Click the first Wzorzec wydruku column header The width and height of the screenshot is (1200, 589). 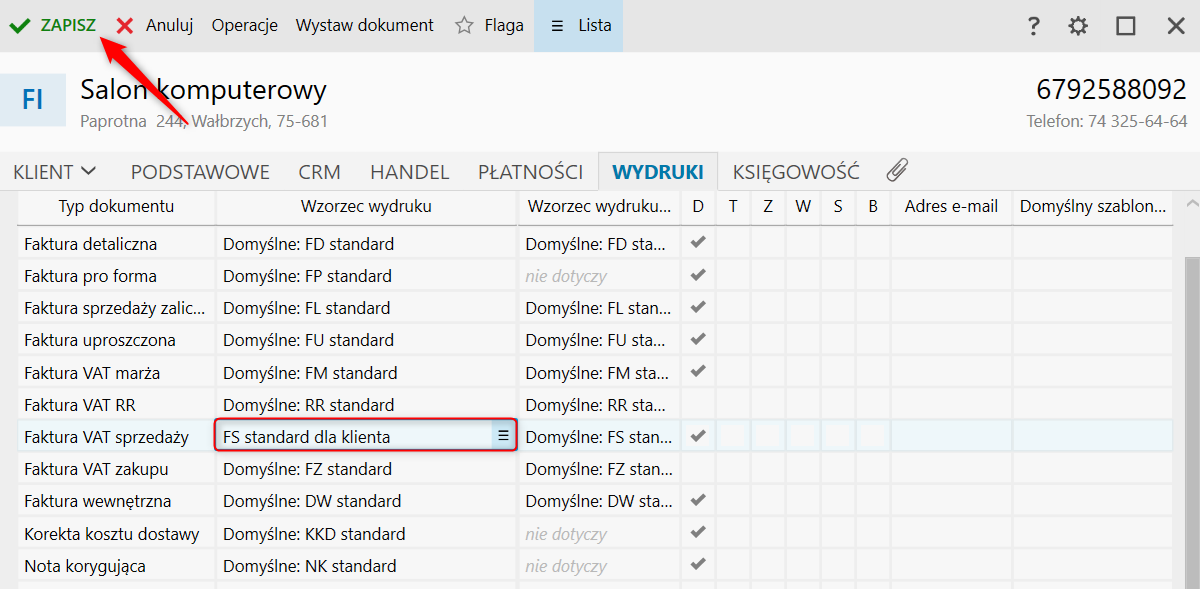coord(366,207)
